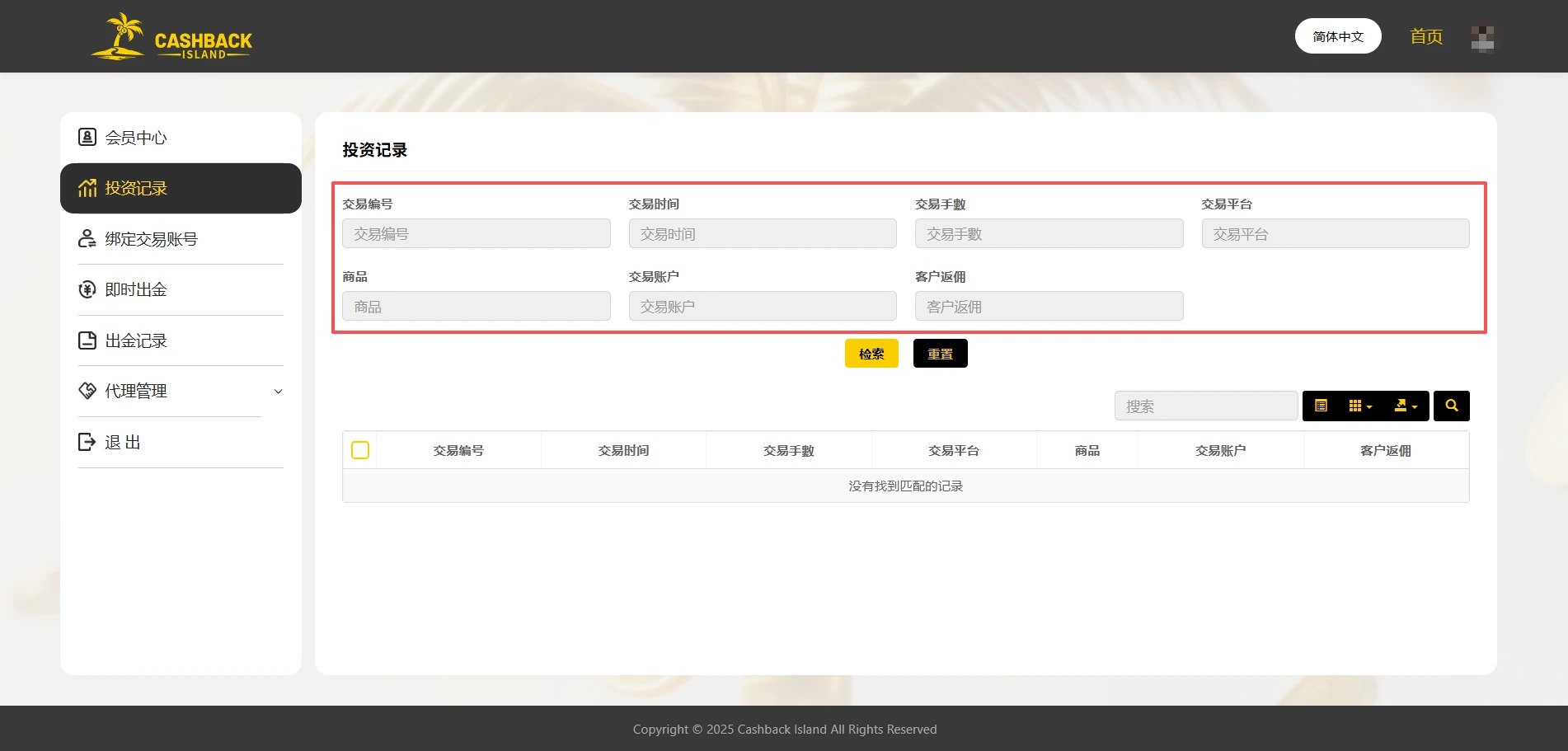Viewport: 1568px width, 751px height.
Task: Toggle the table card view icon
Action: pos(1321,406)
